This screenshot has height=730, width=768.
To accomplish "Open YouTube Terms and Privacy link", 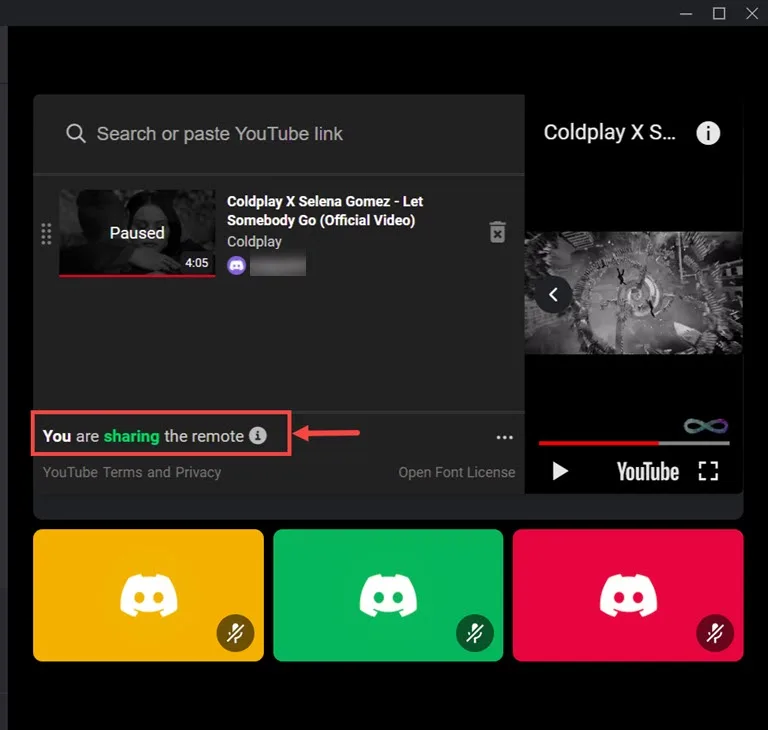I will click(x=132, y=472).
